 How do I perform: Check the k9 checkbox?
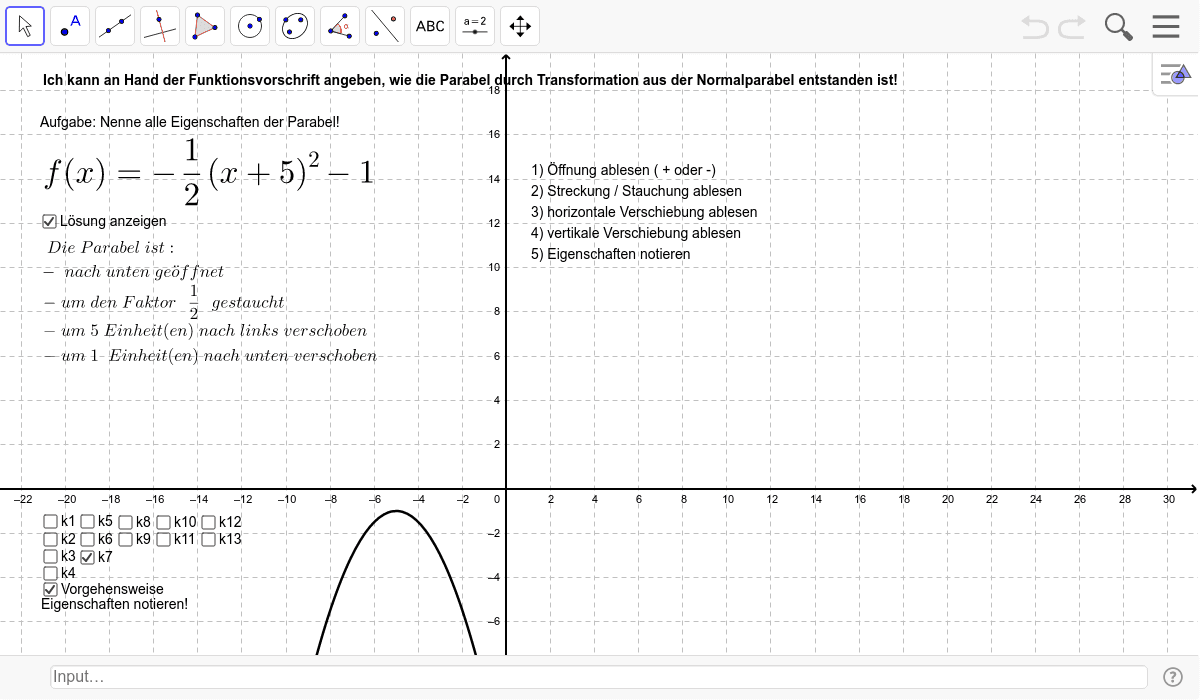coord(126,539)
